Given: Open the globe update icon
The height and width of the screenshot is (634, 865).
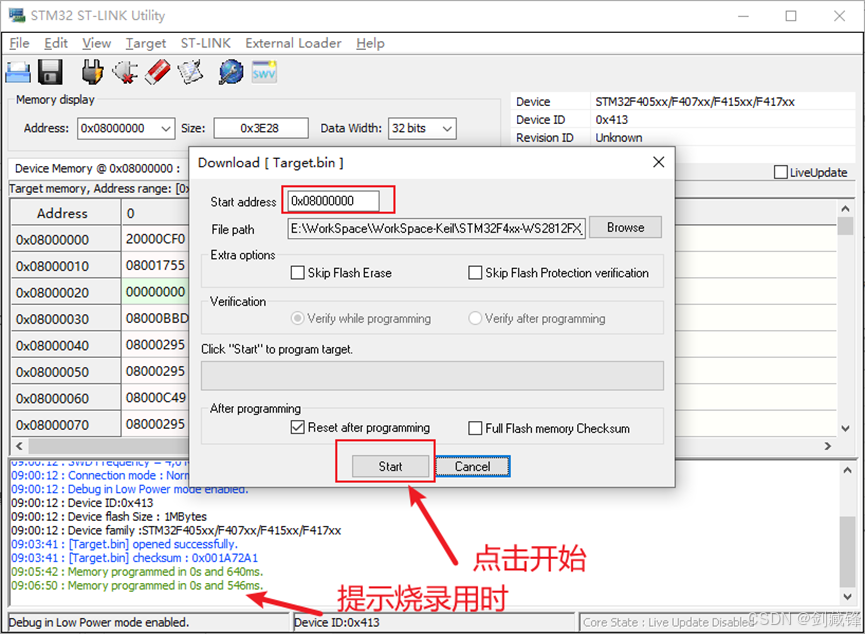Looking at the screenshot, I should pyautogui.click(x=231, y=72).
